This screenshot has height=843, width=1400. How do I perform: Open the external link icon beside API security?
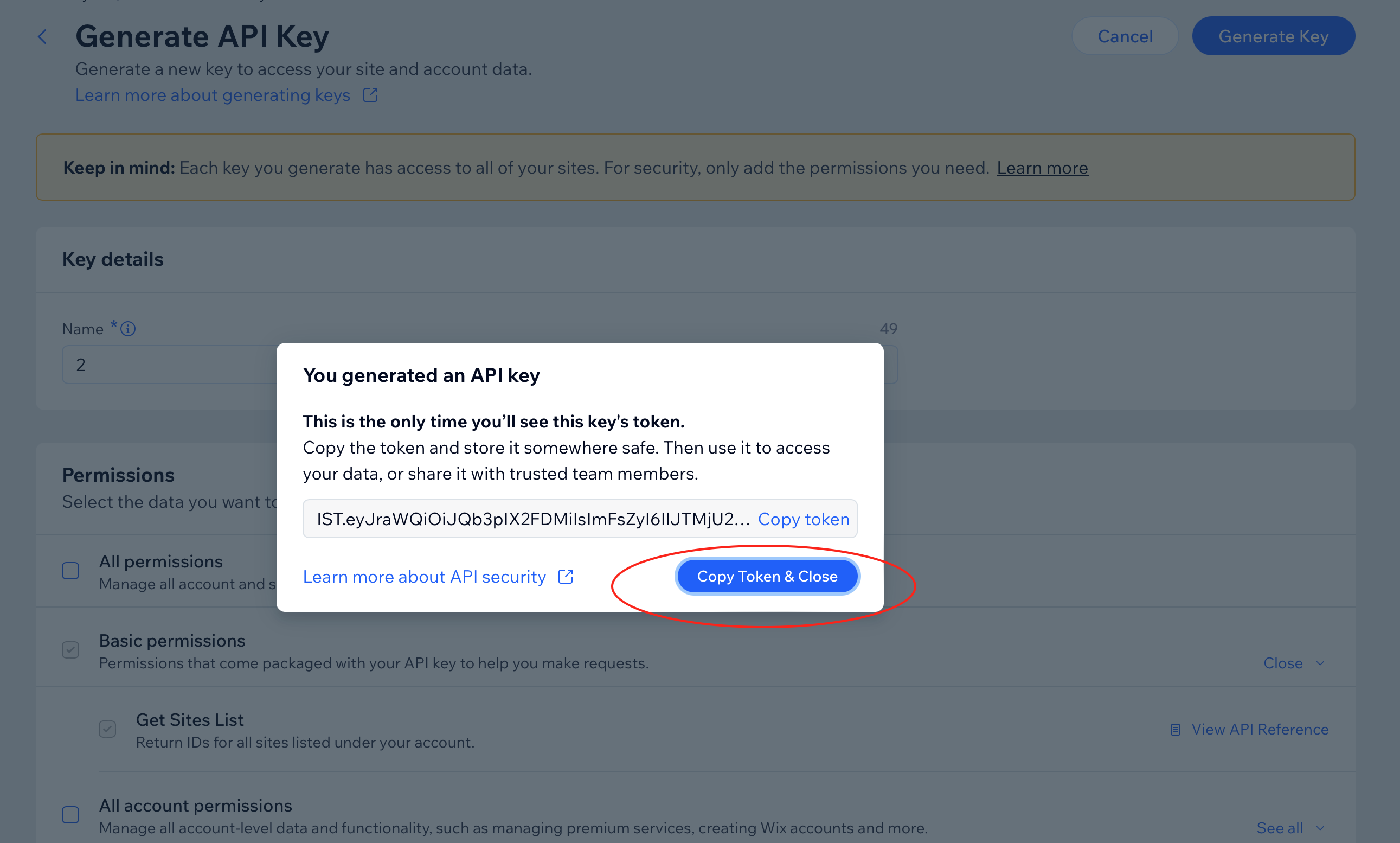566,577
